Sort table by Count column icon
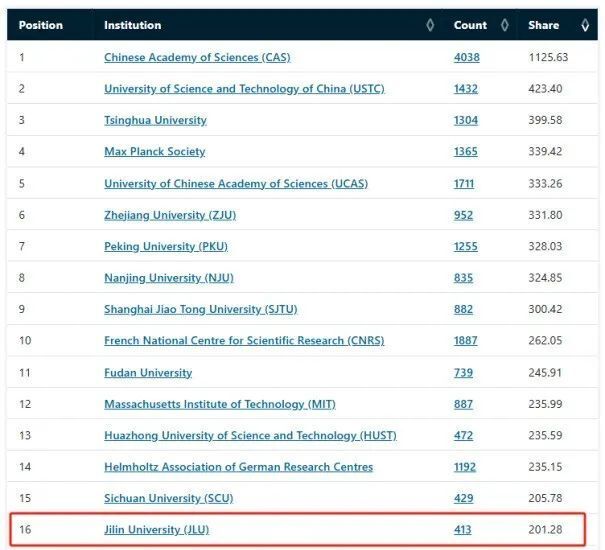Image resolution: width=605 pixels, height=550 pixels. coord(504,25)
